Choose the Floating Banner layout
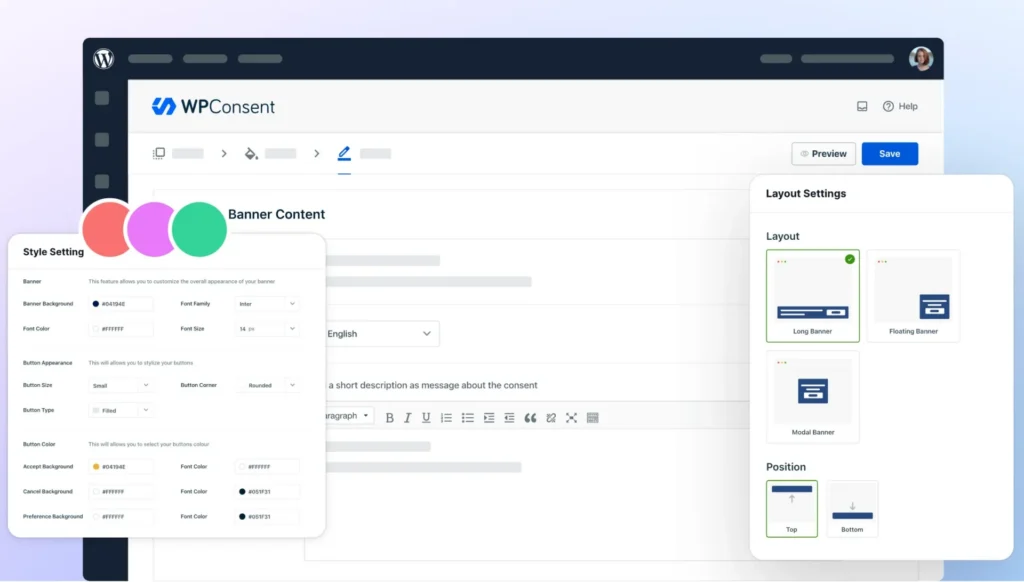 (913, 296)
